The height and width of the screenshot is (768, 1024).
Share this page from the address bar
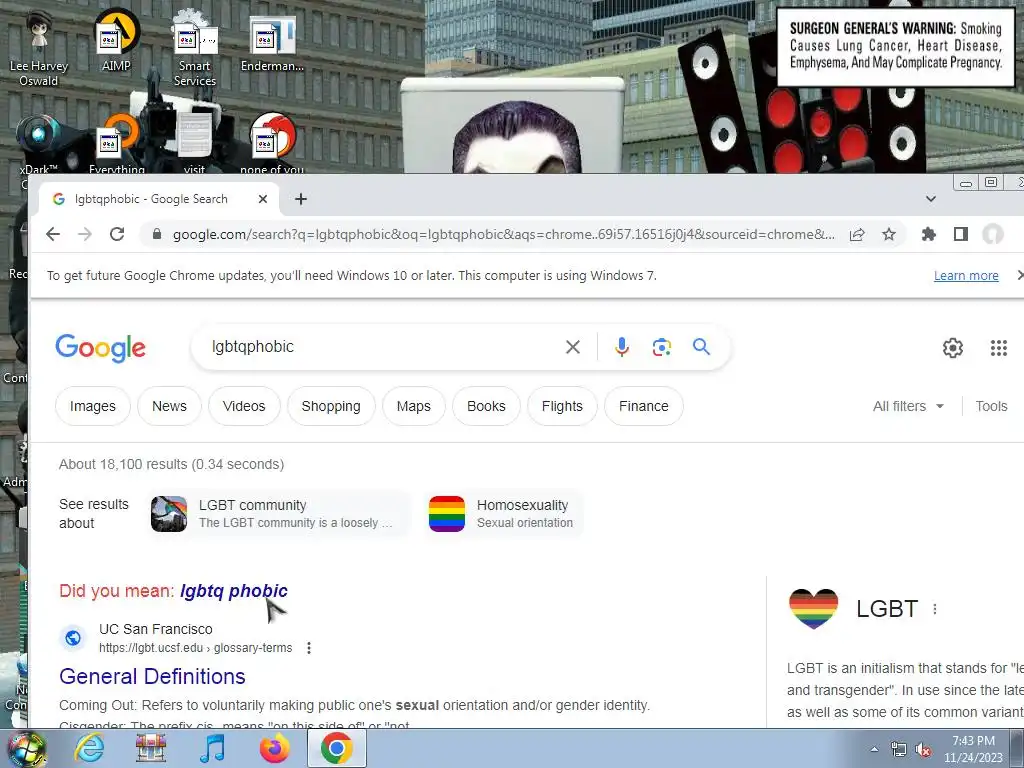click(857, 234)
